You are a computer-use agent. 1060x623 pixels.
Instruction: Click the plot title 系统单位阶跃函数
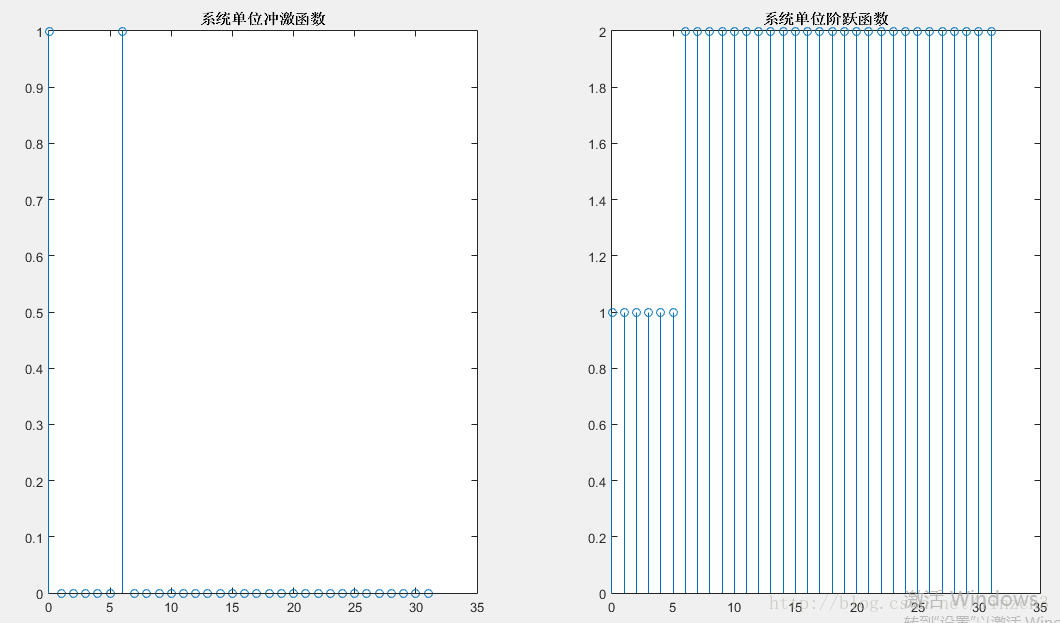(826, 19)
